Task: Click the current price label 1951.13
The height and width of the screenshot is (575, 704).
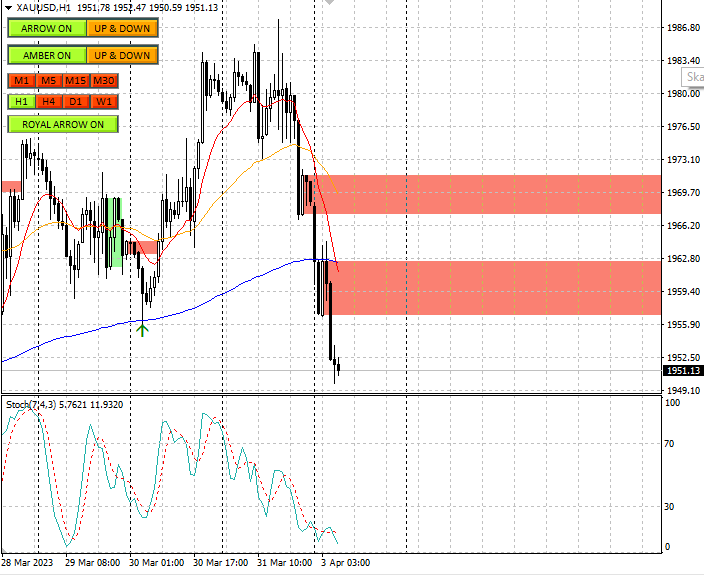Action: [683, 371]
